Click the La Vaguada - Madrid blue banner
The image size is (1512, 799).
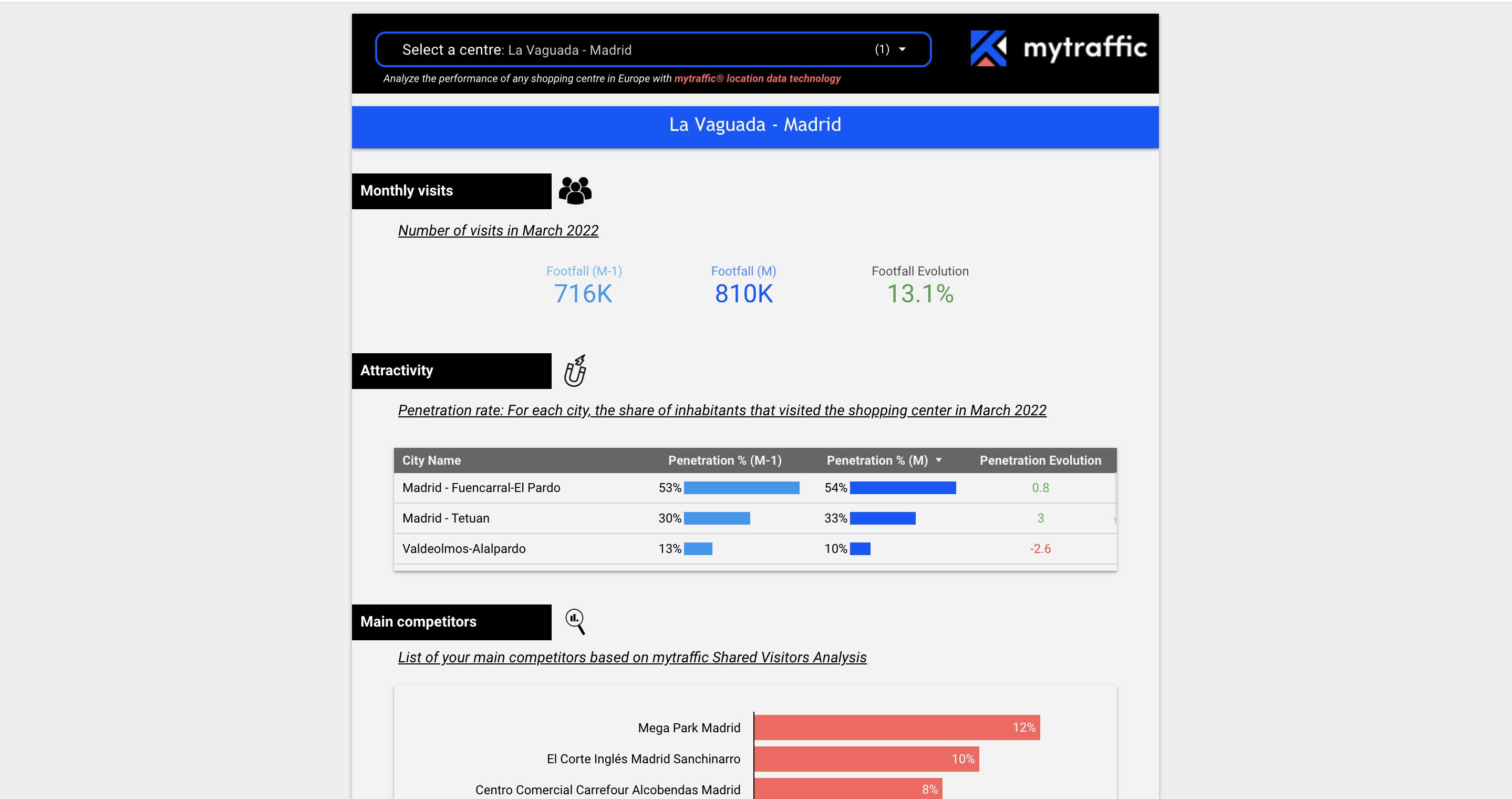755,127
